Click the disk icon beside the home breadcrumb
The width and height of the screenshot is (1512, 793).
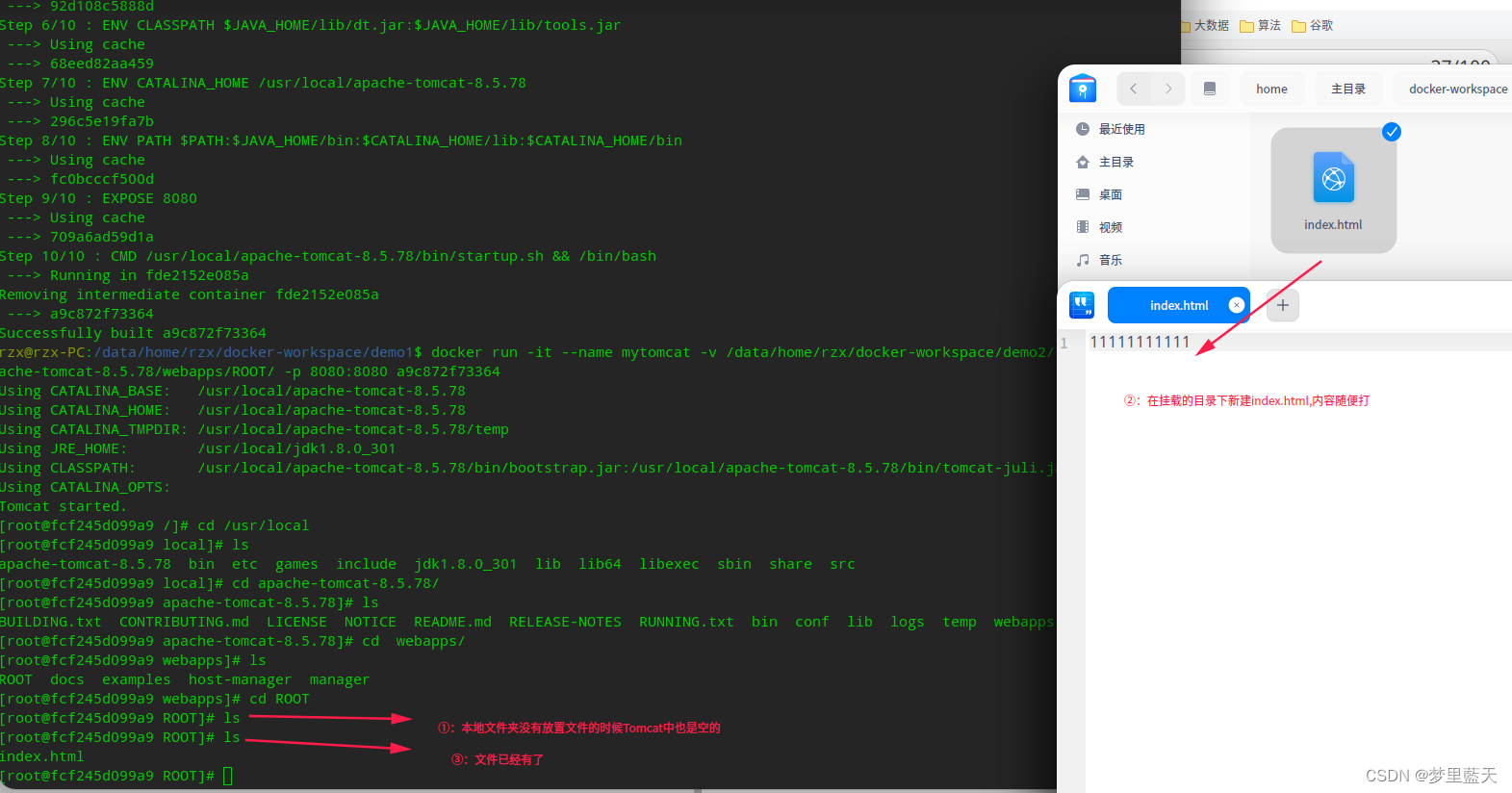tap(1210, 89)
